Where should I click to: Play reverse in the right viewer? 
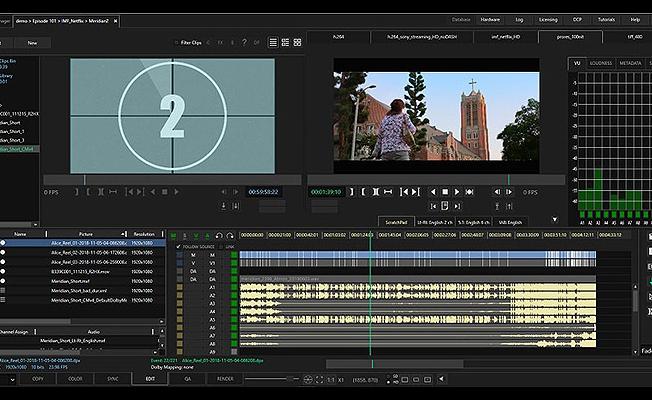(x=433, y=192)
